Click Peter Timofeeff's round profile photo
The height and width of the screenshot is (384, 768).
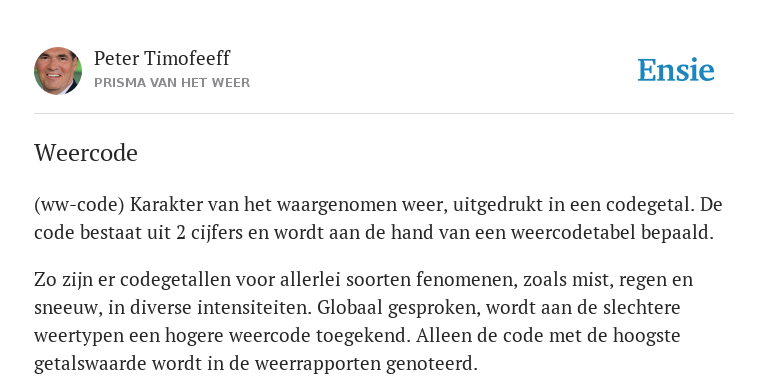coord(58,71)
